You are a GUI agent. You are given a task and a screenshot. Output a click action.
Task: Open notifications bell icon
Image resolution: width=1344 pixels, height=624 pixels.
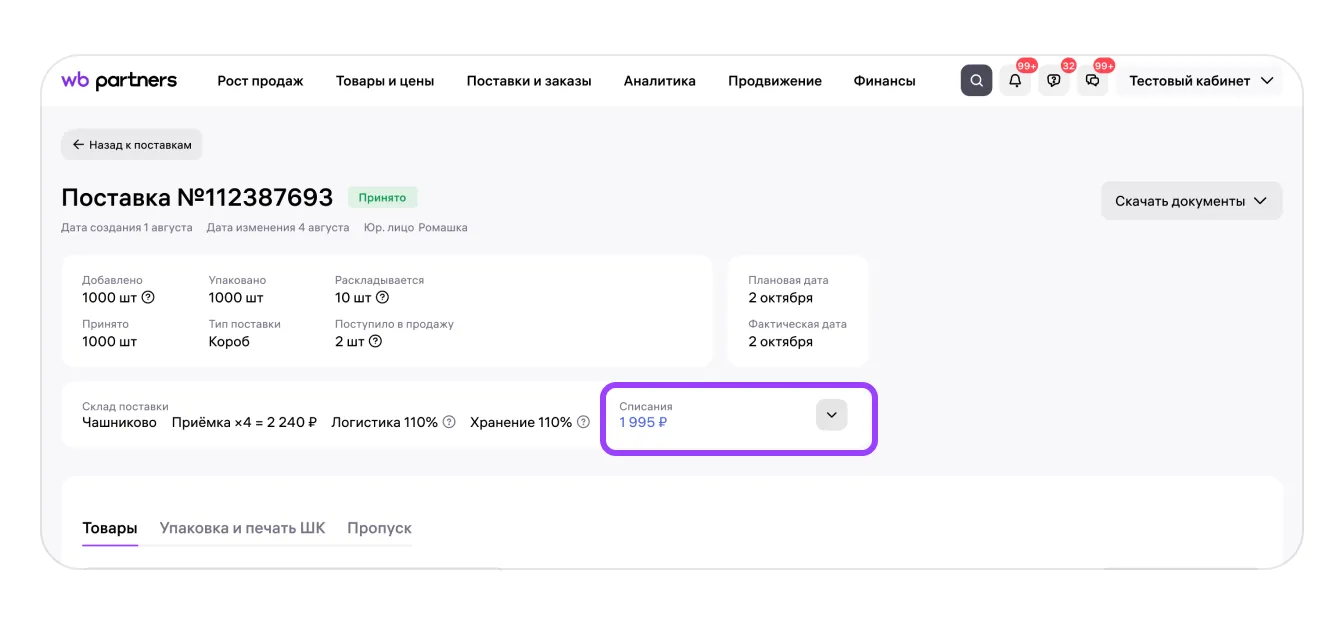(x=1015, y=80)
